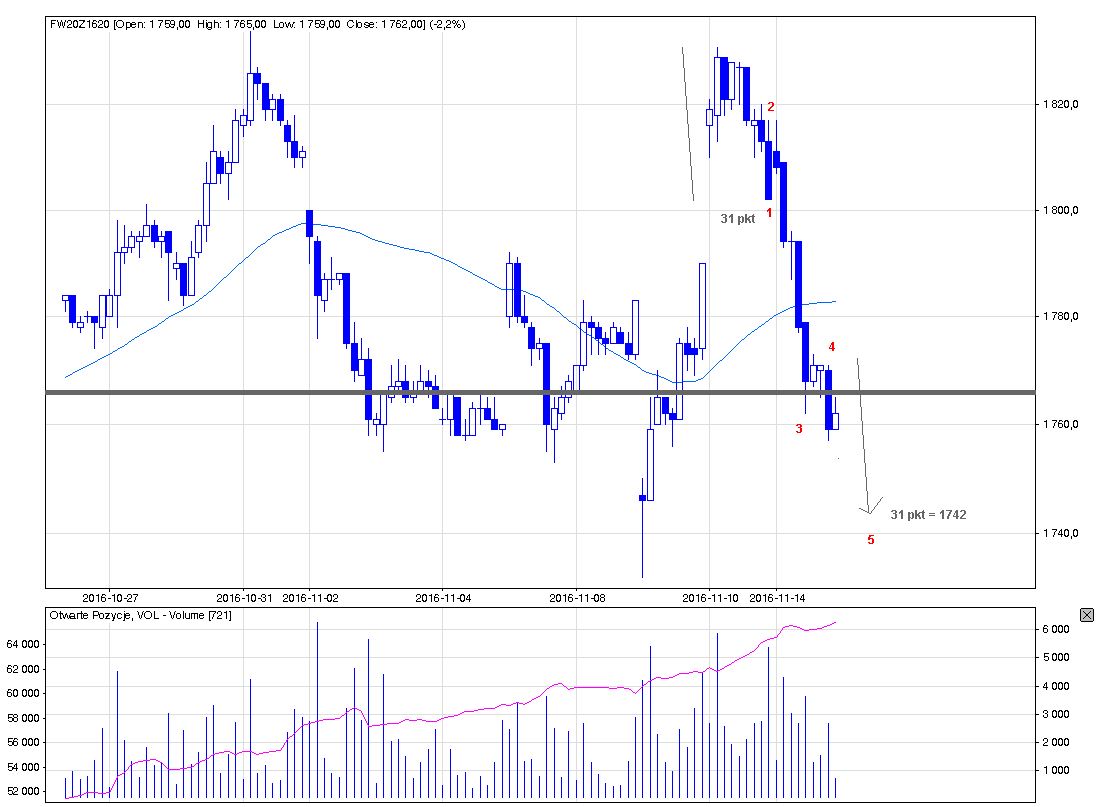The width and height of the screenshot is (1098, 807).
Task: Click red wave label 5
Action: click(x=871, y=539)
